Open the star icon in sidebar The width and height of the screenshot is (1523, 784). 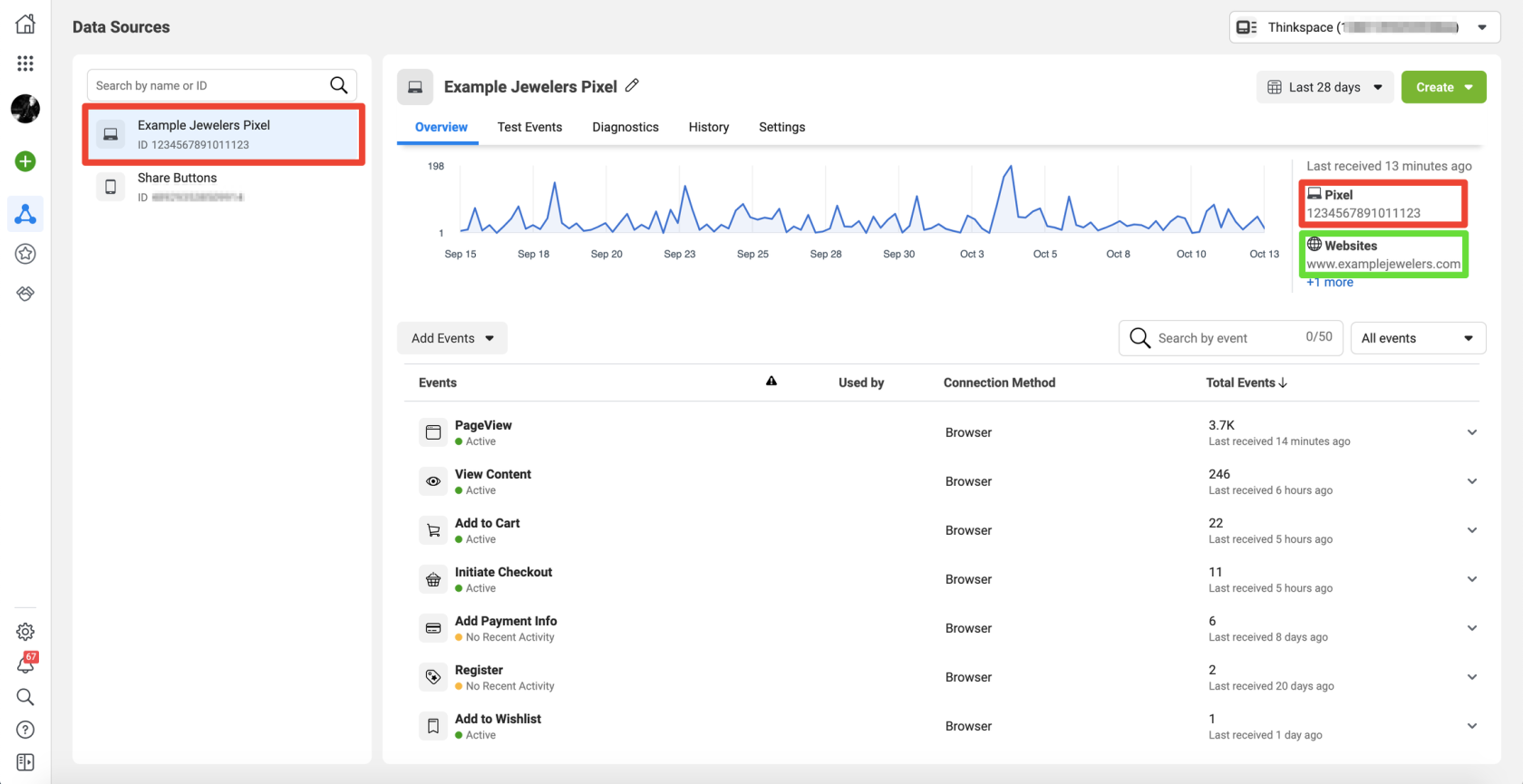pyautogui.click(x=25, y=254)
